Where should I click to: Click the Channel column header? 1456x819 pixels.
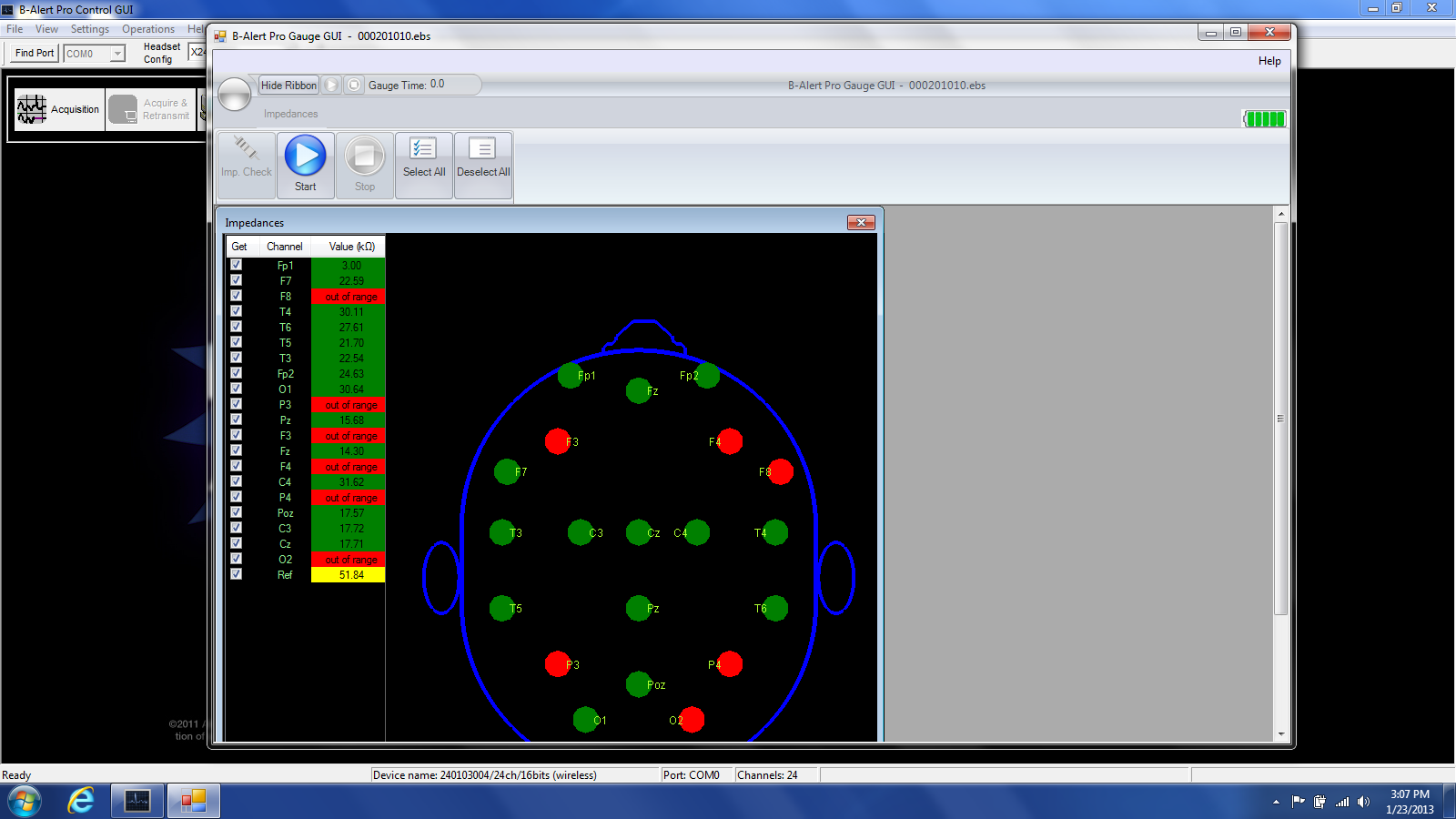click(x=284, y=247)
